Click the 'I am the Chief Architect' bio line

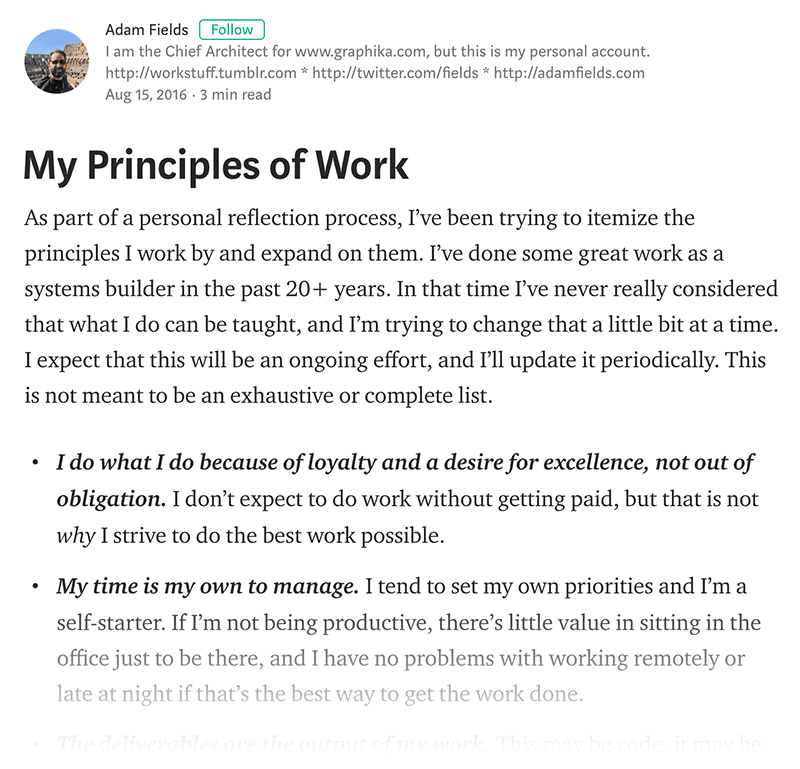click(378, 52)
